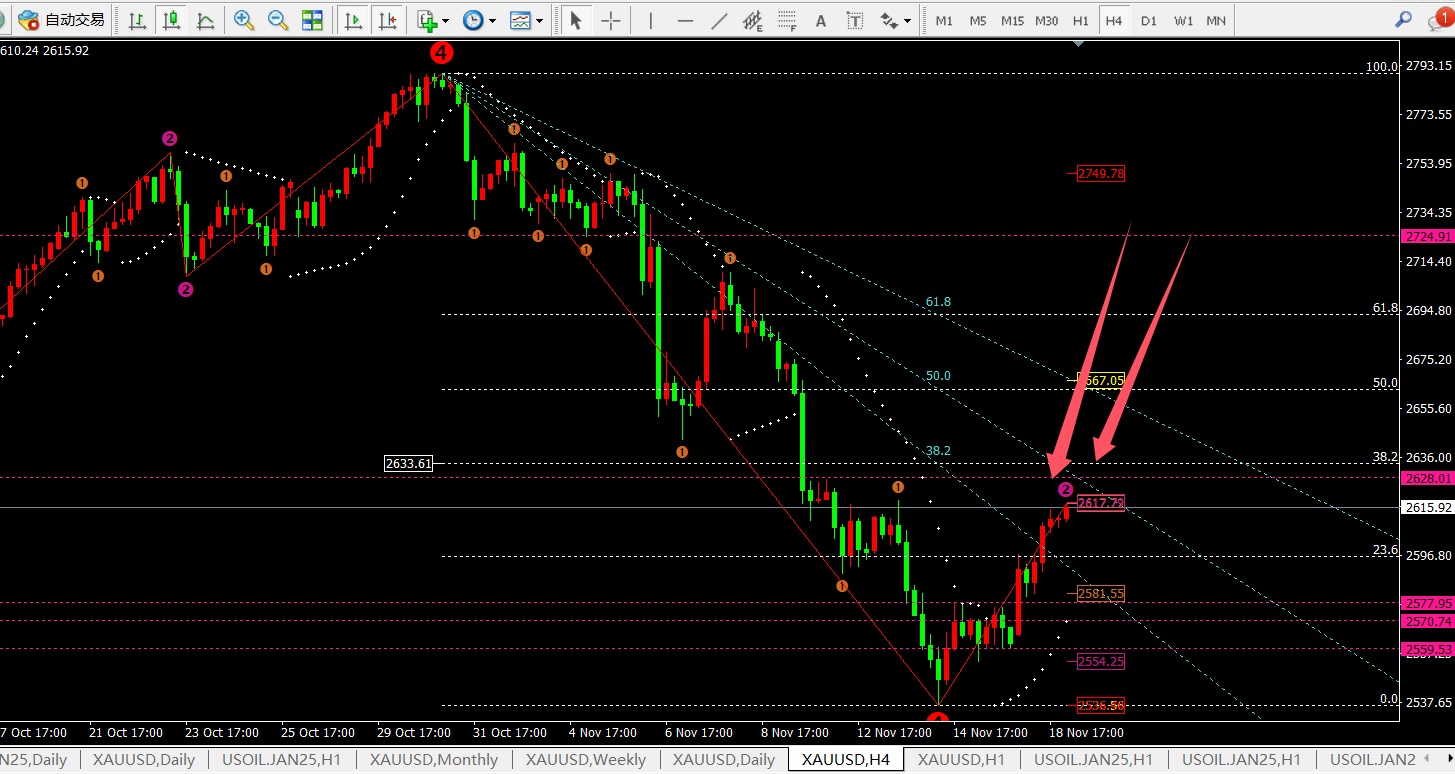1455x774 pixels.
Task: Switch to line chart mode
Action: (205, 20)
